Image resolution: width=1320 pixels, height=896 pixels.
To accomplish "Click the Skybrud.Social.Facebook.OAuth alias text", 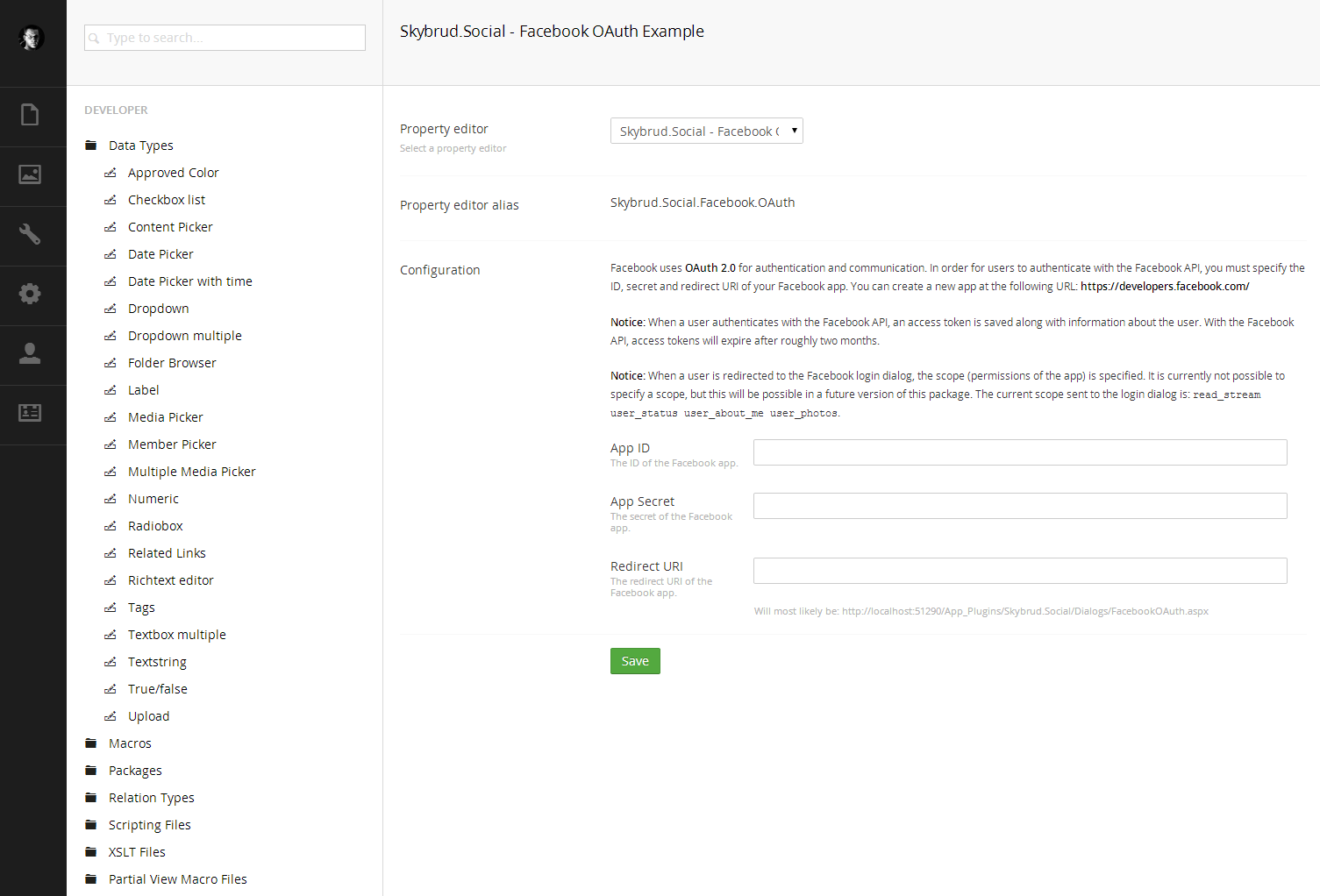I will click(703, 203).
